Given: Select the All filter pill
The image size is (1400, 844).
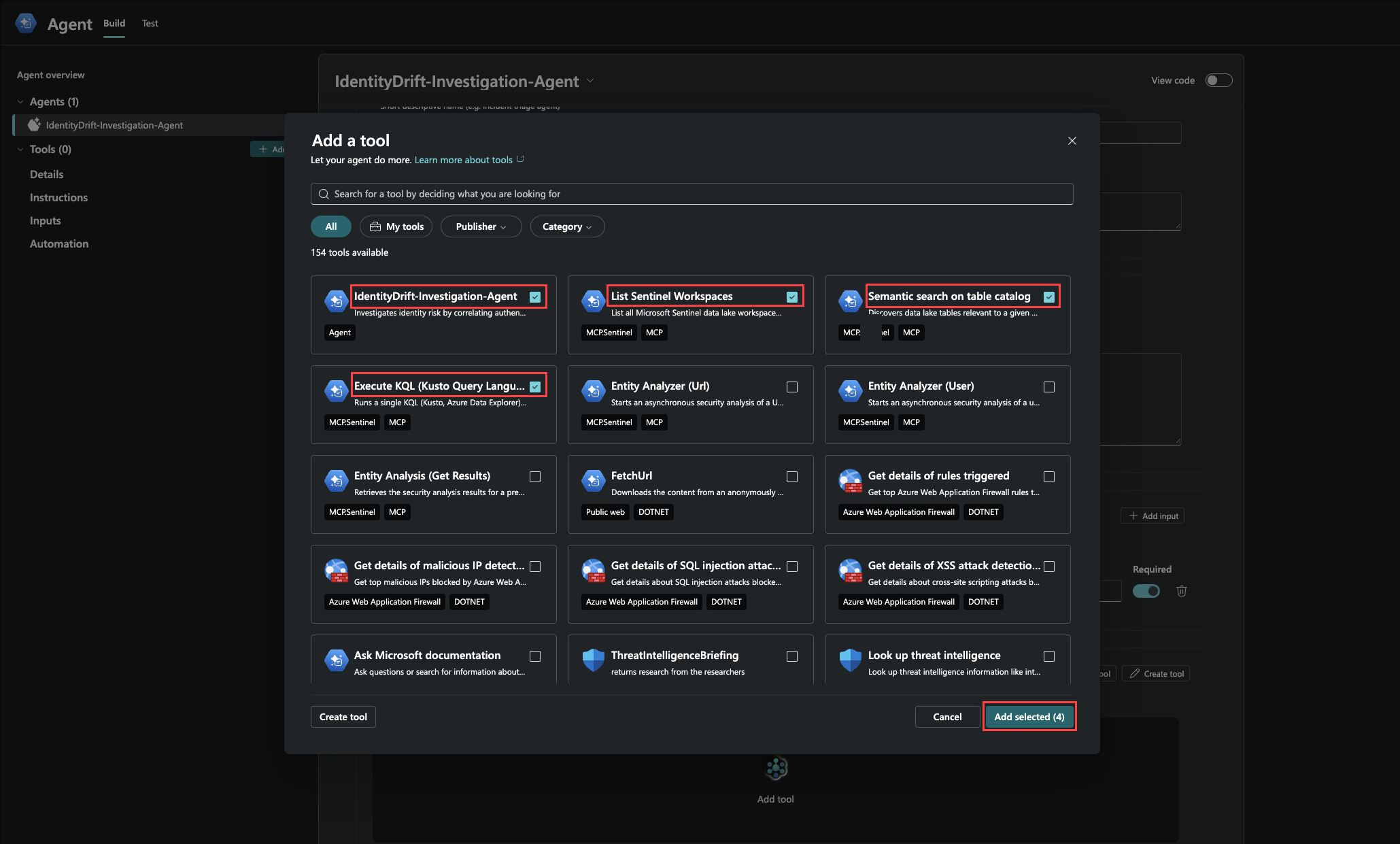Looking at the screenshot, I should (331, 226).
